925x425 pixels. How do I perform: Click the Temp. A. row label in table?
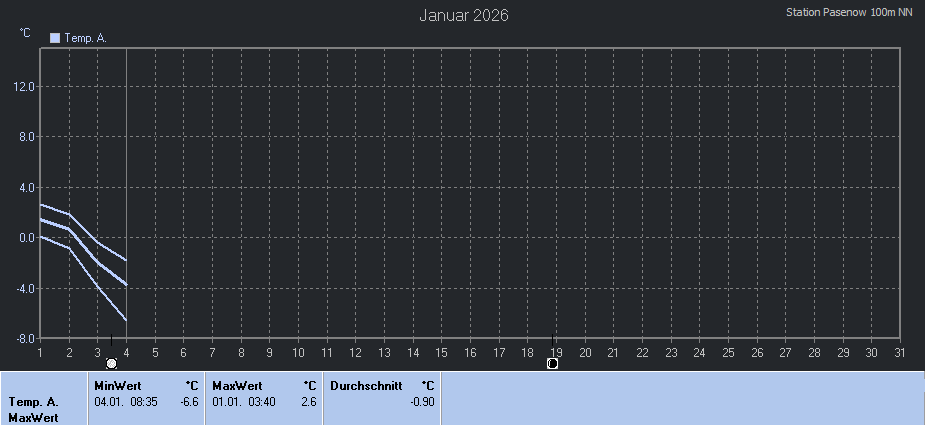33,402
